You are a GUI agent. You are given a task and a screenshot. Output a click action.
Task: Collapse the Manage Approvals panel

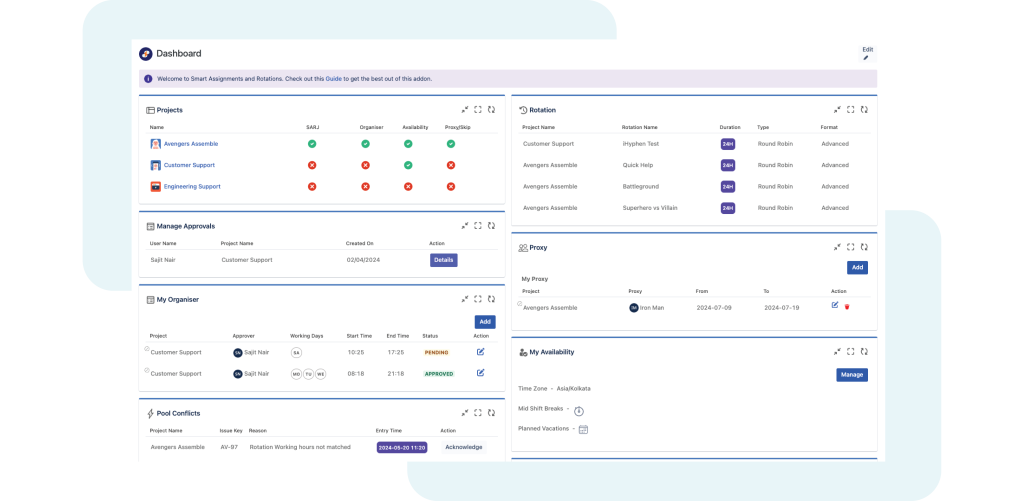coord(465,226)
